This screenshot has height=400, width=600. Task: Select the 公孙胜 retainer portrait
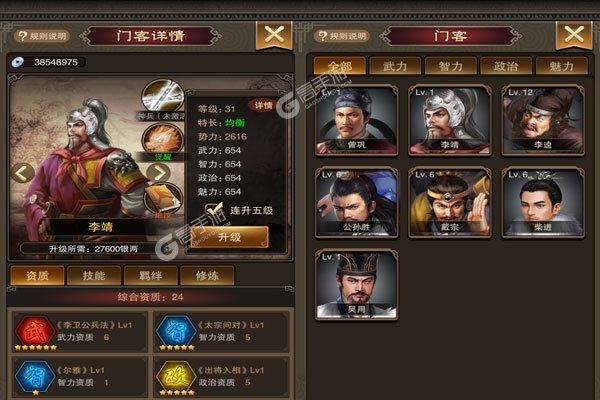click(x=356, y=202)
